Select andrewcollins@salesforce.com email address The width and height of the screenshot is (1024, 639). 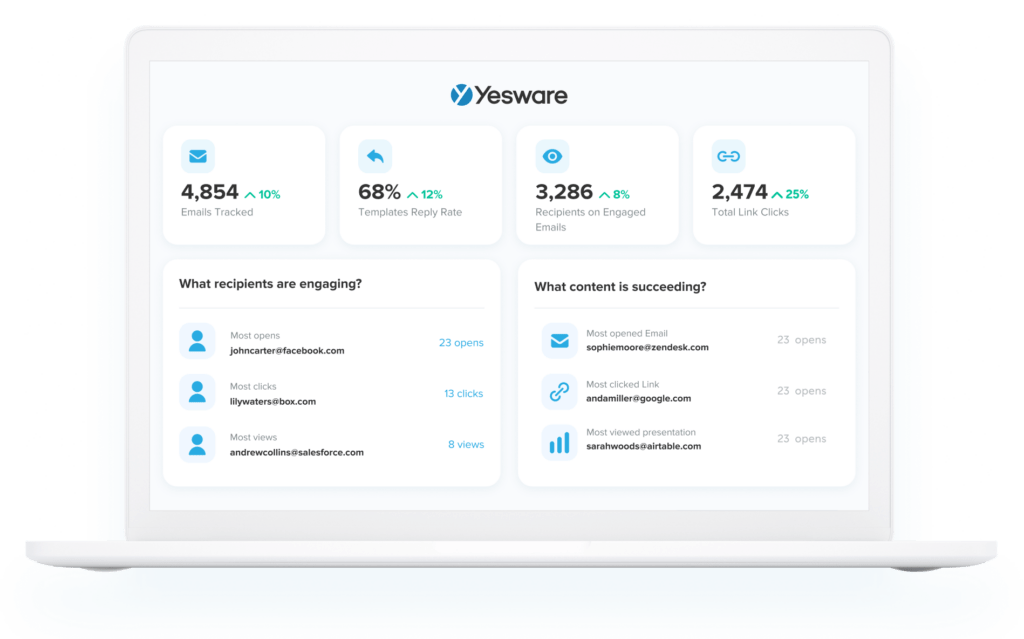(x=296, y=452)
